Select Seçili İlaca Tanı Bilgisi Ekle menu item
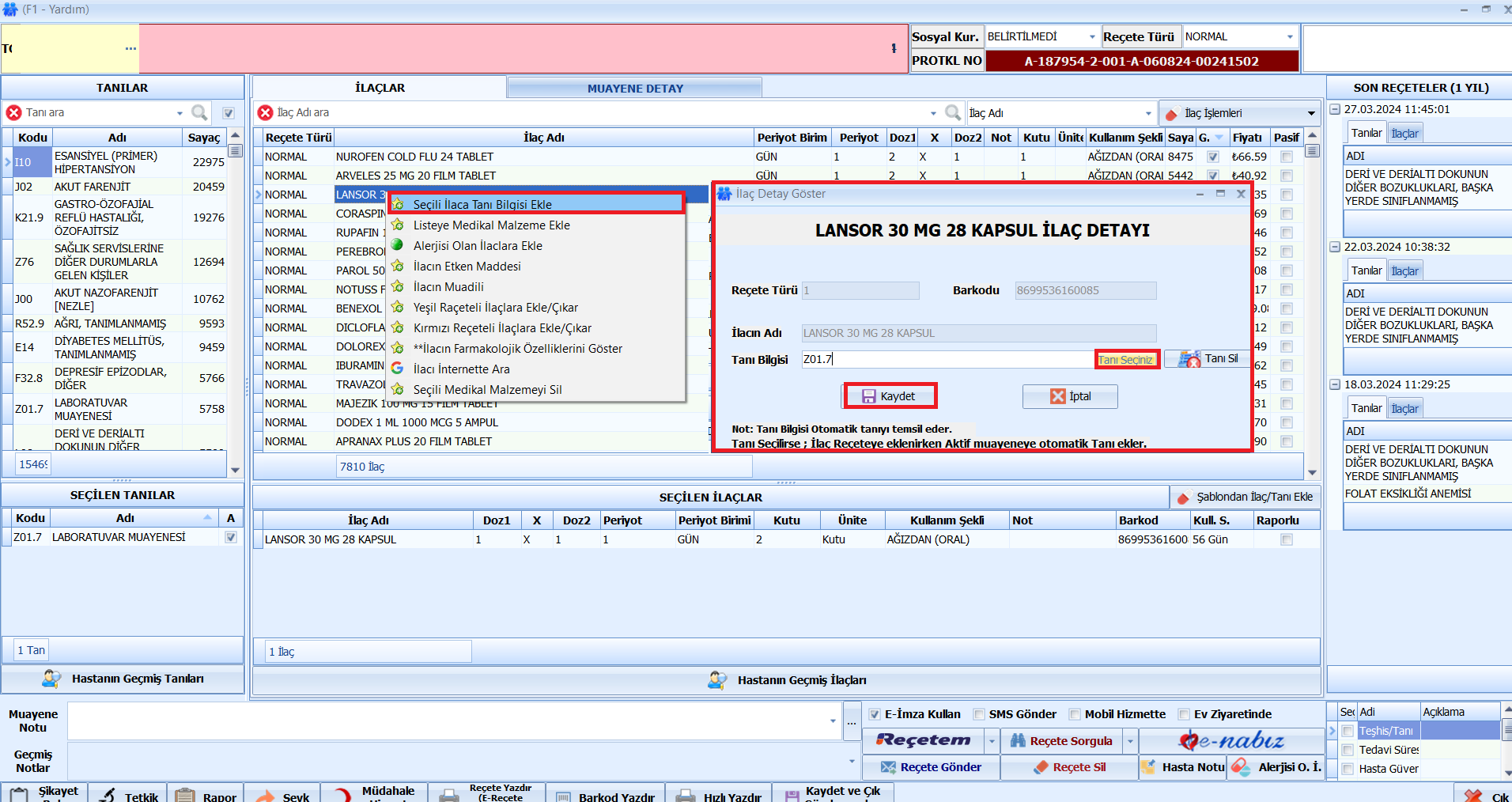Screen dimensions: 1512x802 point(536,204)
